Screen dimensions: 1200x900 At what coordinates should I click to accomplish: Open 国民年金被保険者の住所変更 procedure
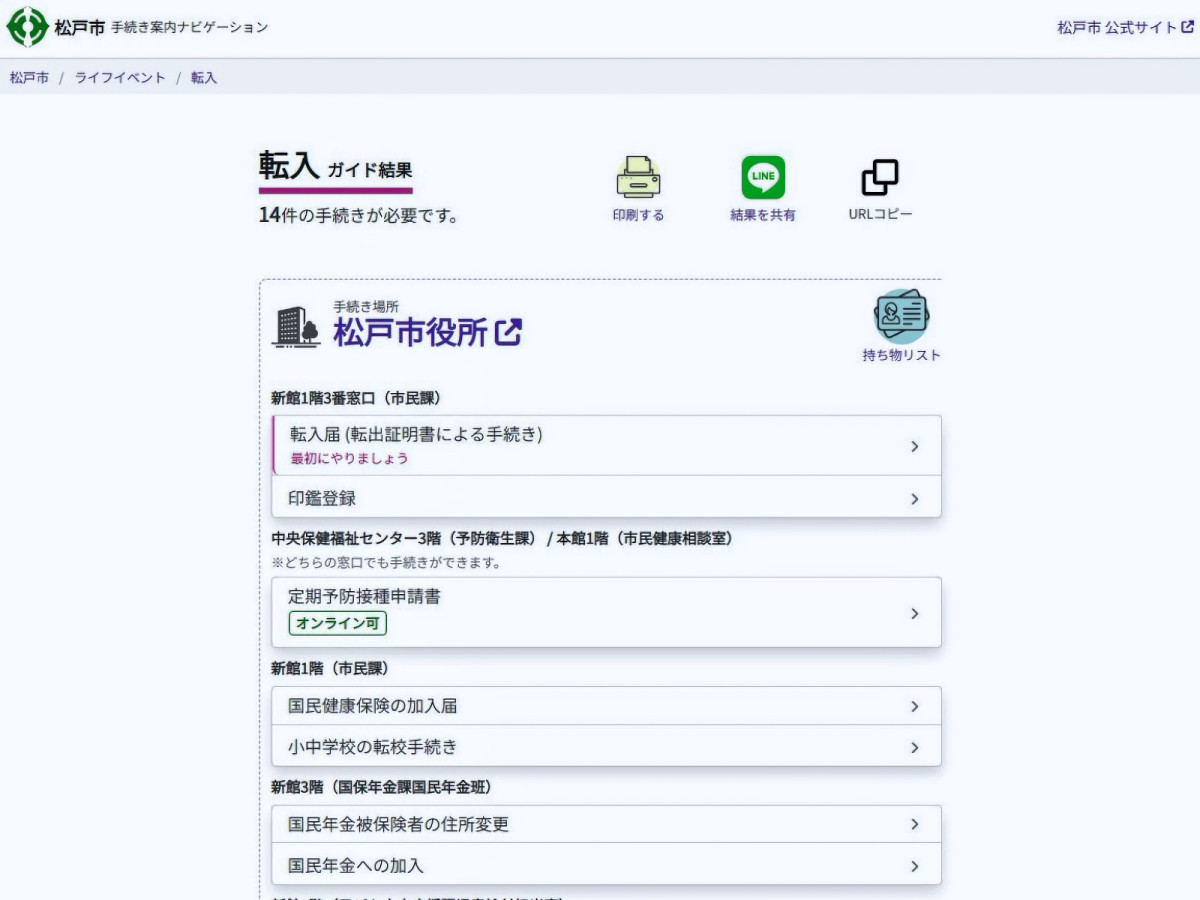coord(398,824)
